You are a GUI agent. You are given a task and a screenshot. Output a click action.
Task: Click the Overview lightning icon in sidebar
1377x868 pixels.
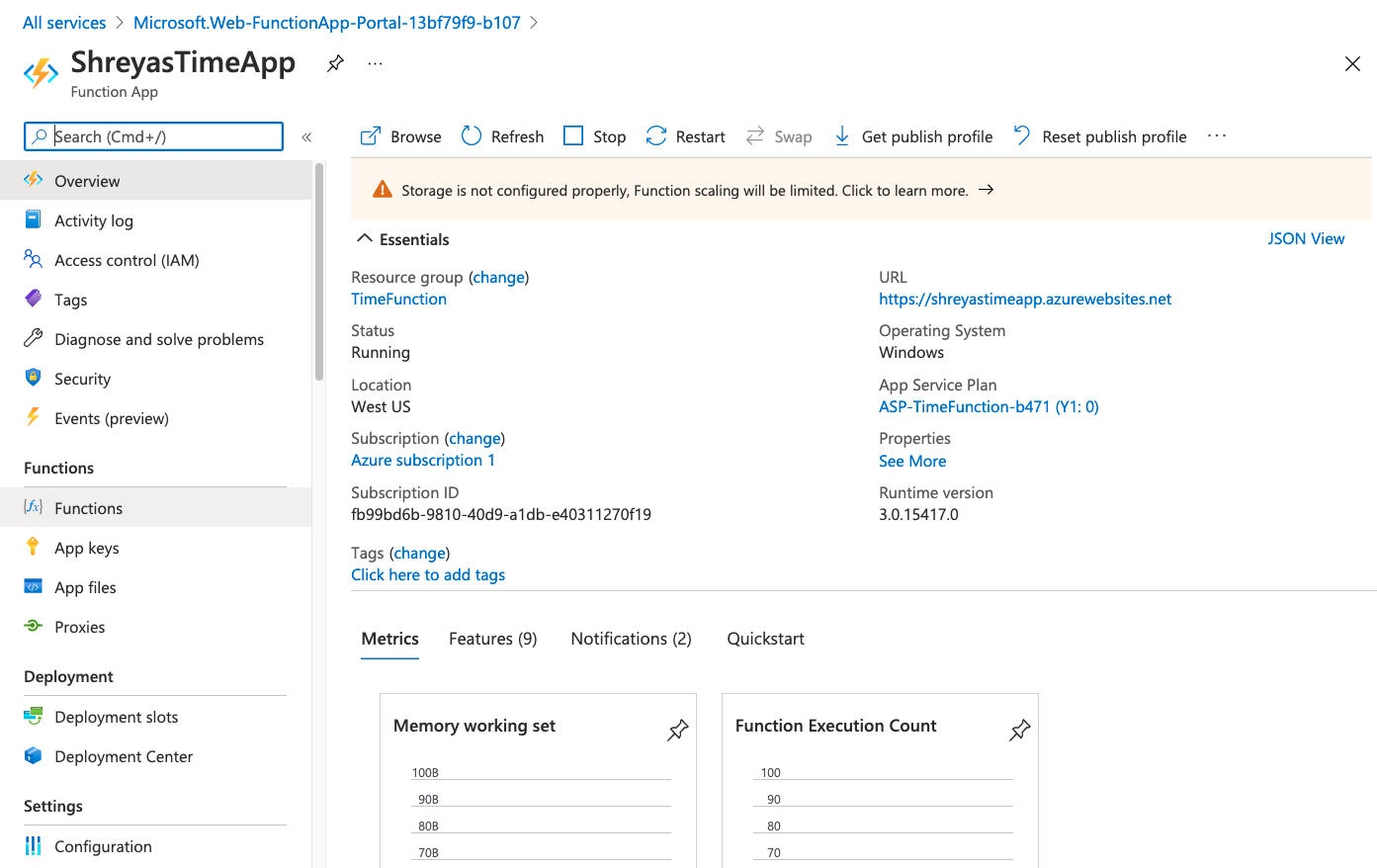(34, 180)
